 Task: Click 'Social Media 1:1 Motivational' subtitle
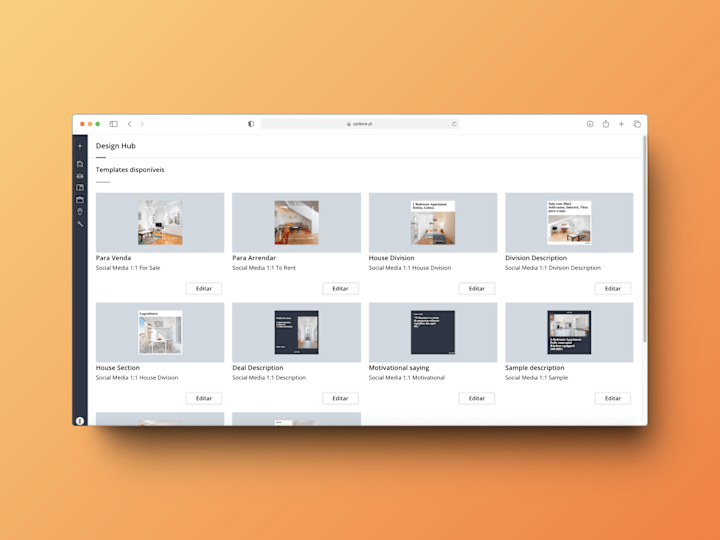407,377
